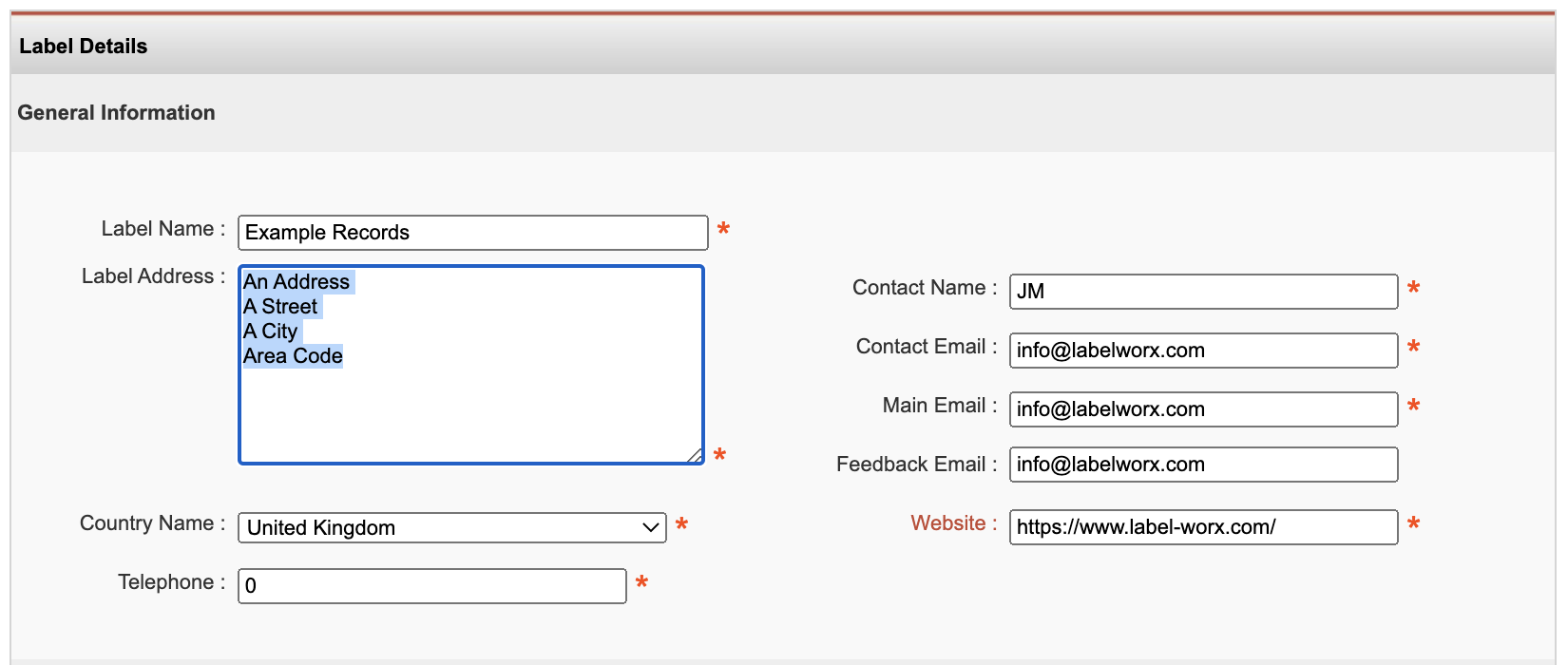Focus the Label Name input field
The width and height of the screenshot is (1568, 665).
pyautogui.click(x=472, y=233)
